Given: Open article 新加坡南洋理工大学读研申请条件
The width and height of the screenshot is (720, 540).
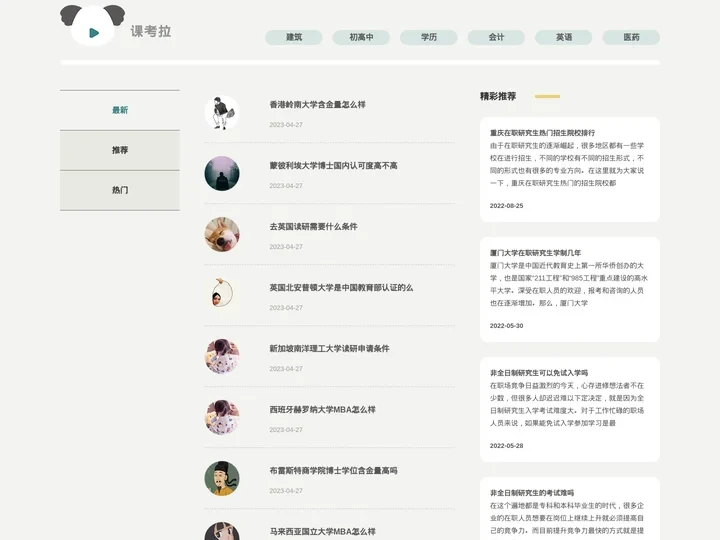Looking at the screenshot, I should click(329, 349).
